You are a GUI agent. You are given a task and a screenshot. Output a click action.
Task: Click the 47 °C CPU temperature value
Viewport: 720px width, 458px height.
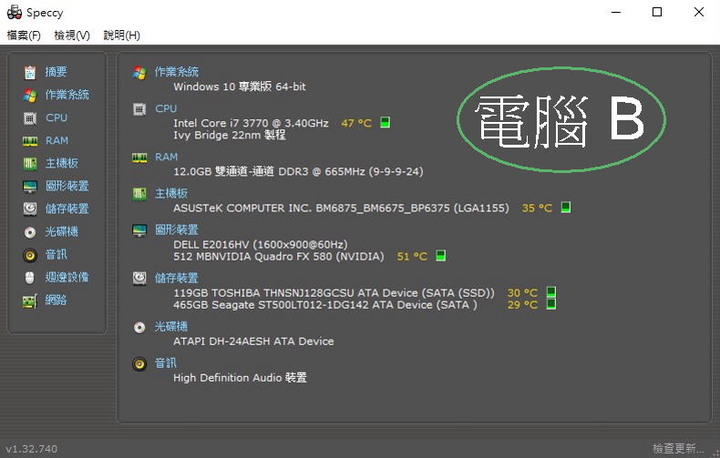356,123
